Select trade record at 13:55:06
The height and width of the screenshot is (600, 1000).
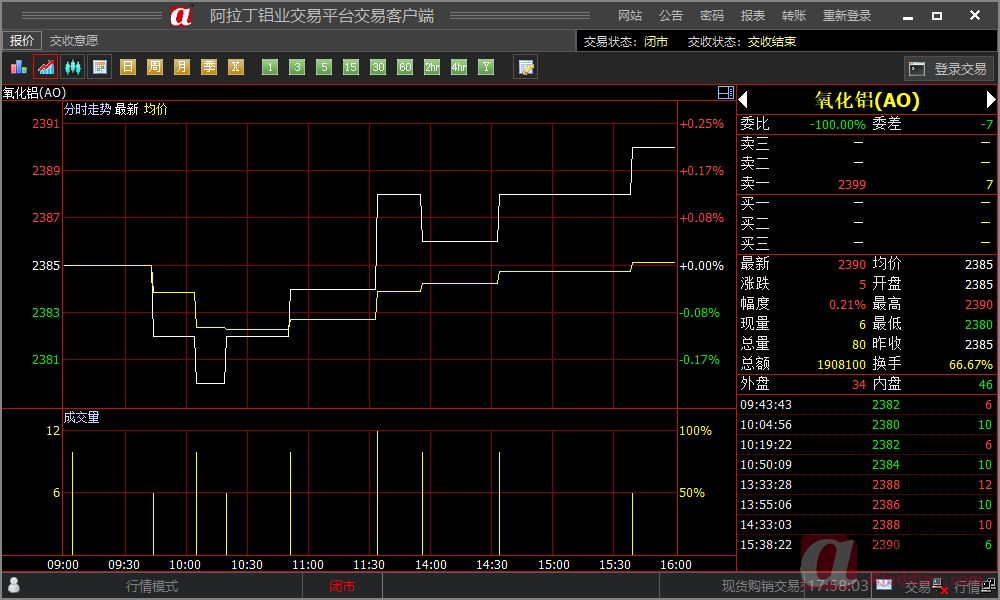(x=866, y=504)
